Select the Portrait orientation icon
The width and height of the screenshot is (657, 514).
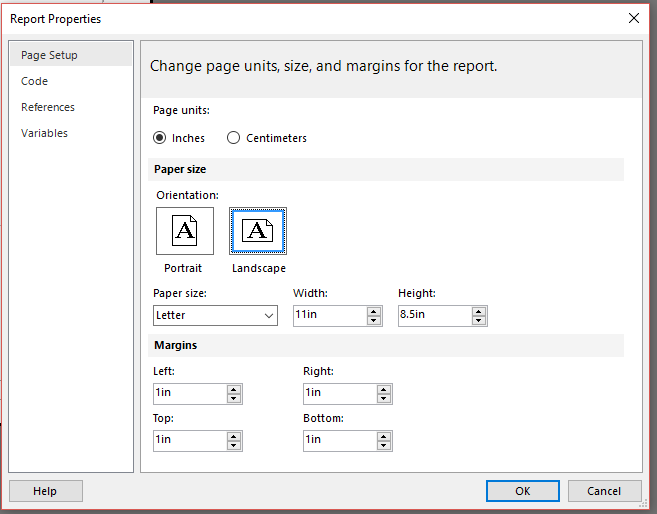coord(185,231)
